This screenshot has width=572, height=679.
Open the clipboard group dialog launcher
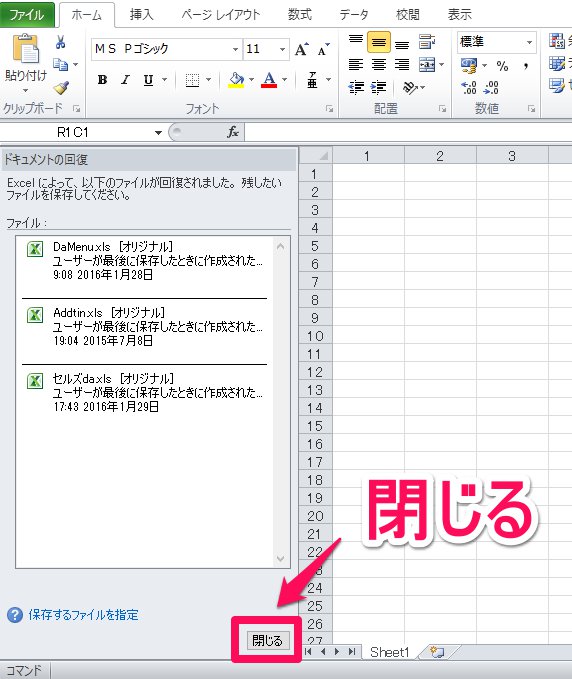[x=77, y=109]
